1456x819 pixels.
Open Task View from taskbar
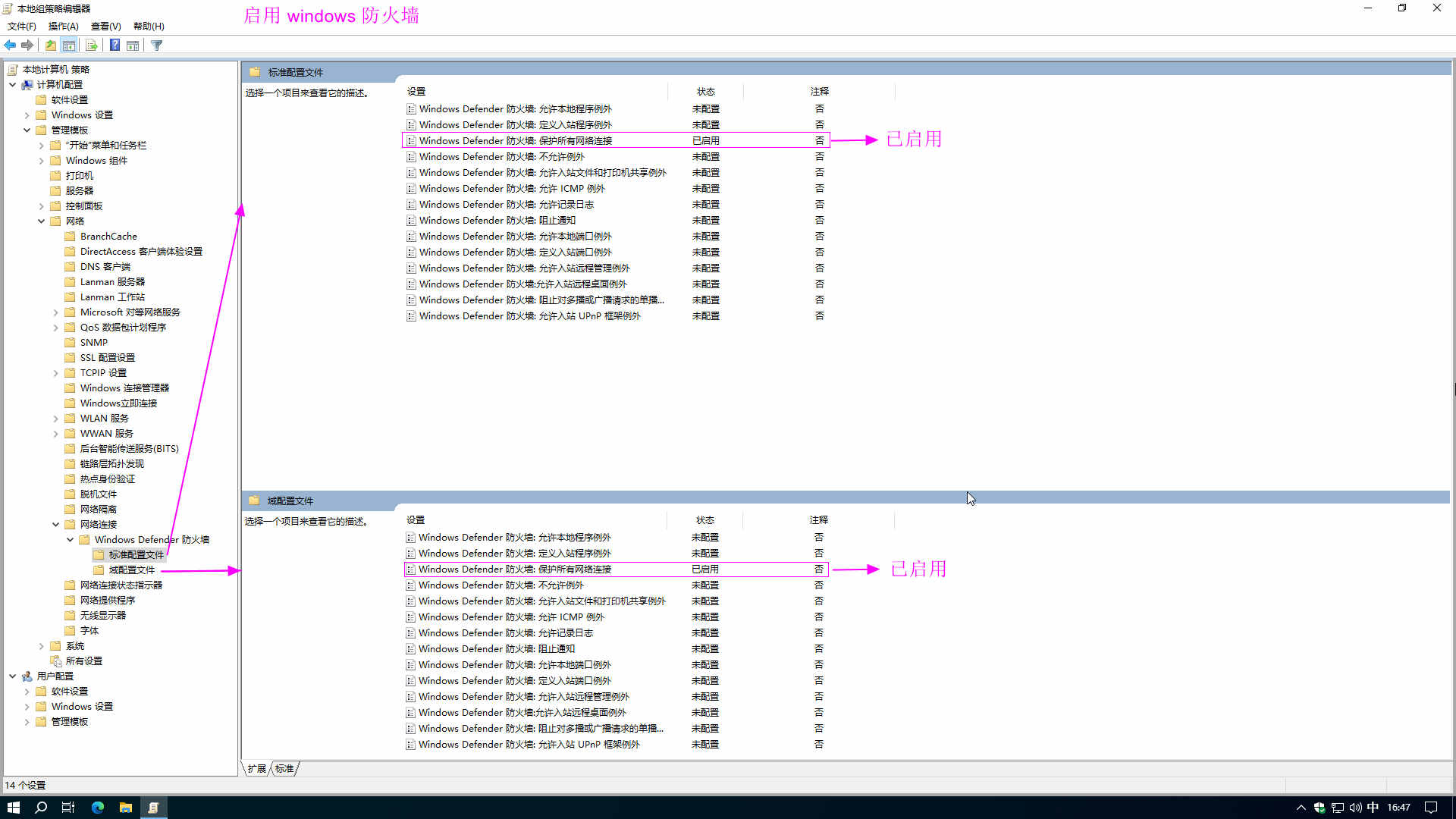68,808
